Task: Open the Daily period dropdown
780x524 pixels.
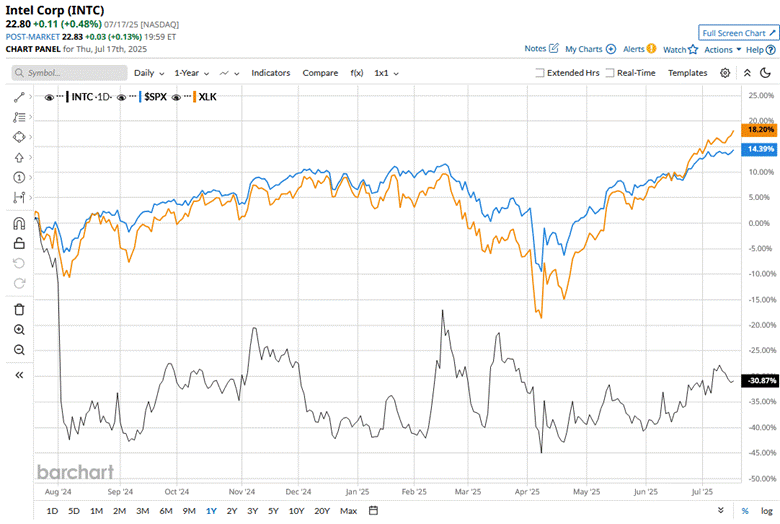Action: (x=149, y=73)
